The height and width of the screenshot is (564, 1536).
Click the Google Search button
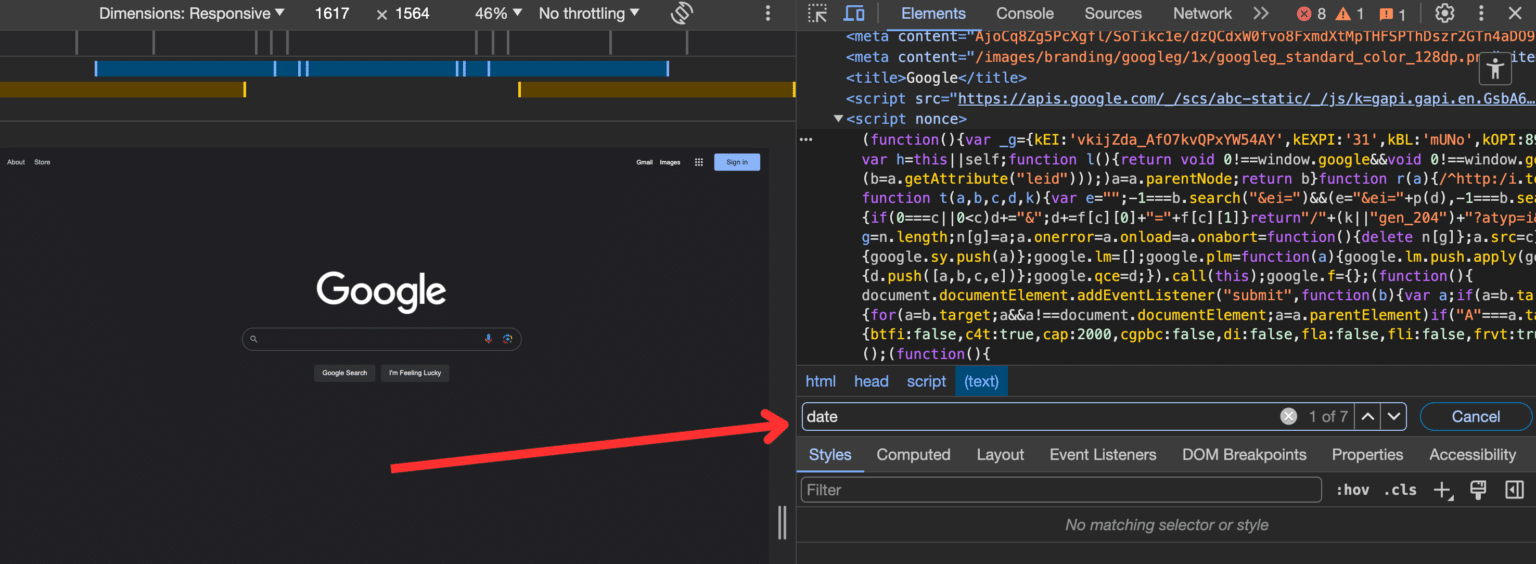(x=345, y=373)
